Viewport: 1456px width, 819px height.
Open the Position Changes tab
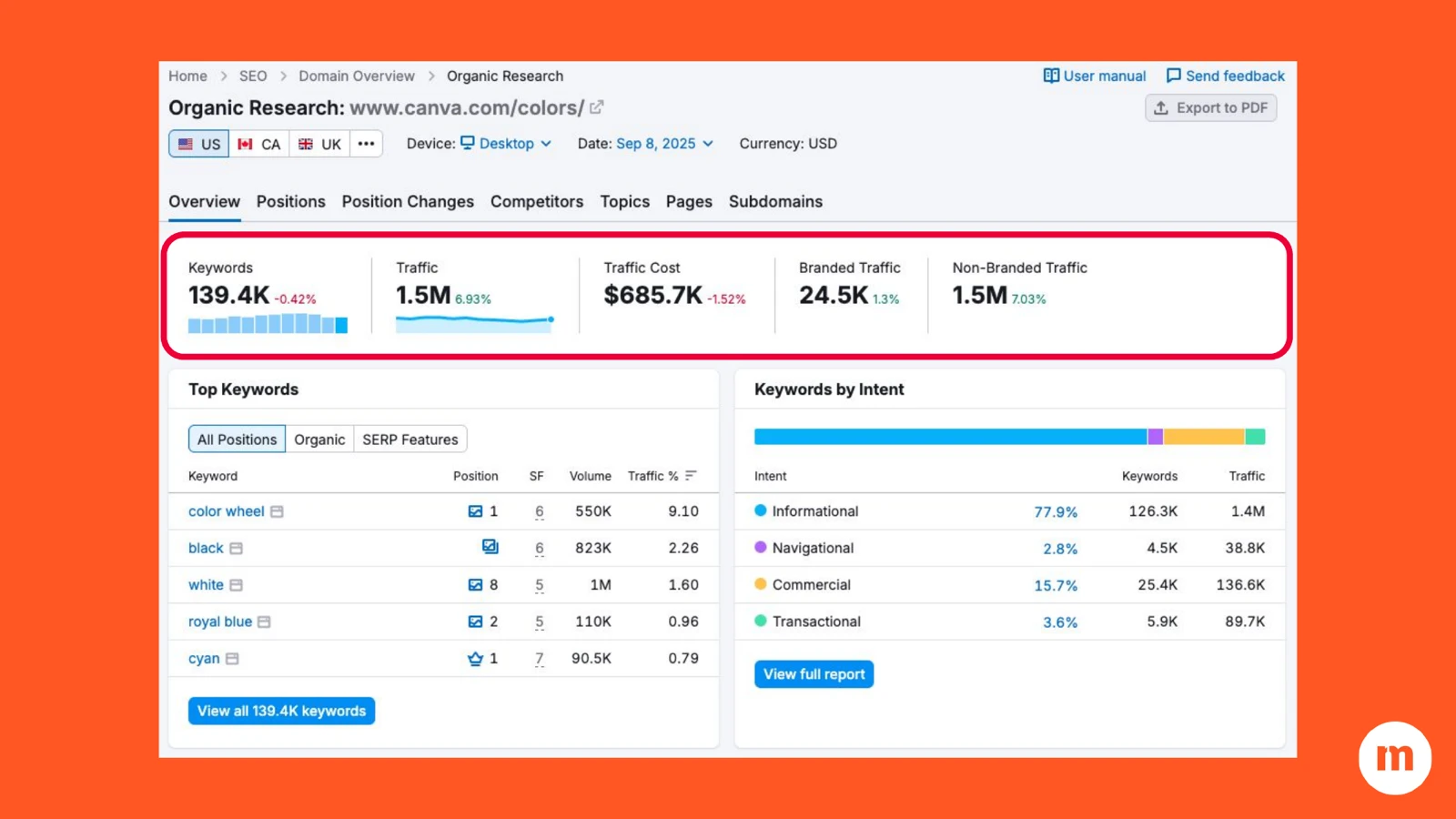[408, 202]
